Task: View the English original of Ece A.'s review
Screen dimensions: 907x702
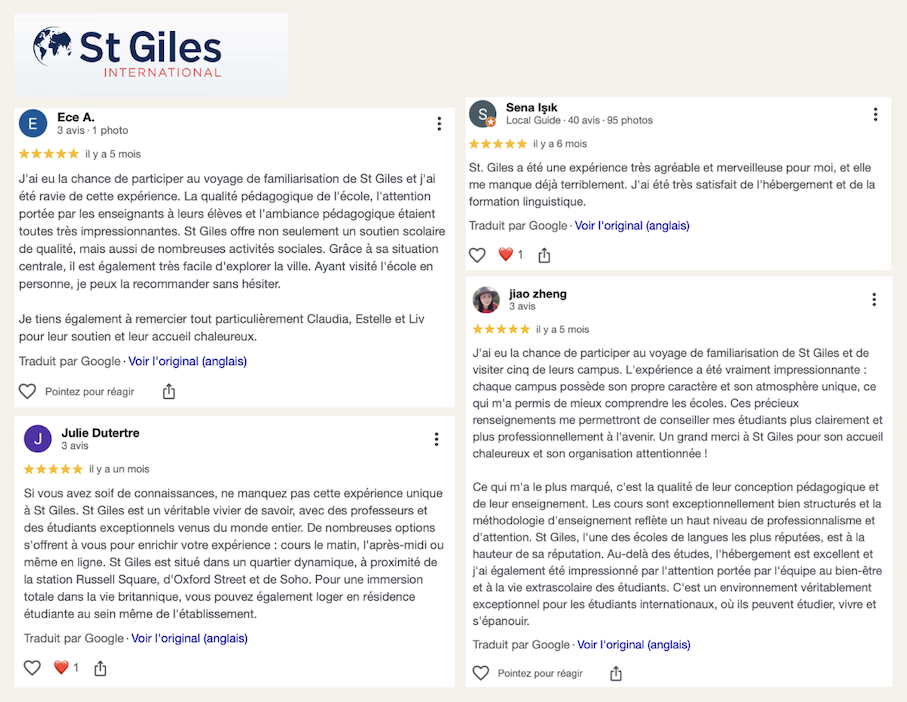Action: (187, 361)
